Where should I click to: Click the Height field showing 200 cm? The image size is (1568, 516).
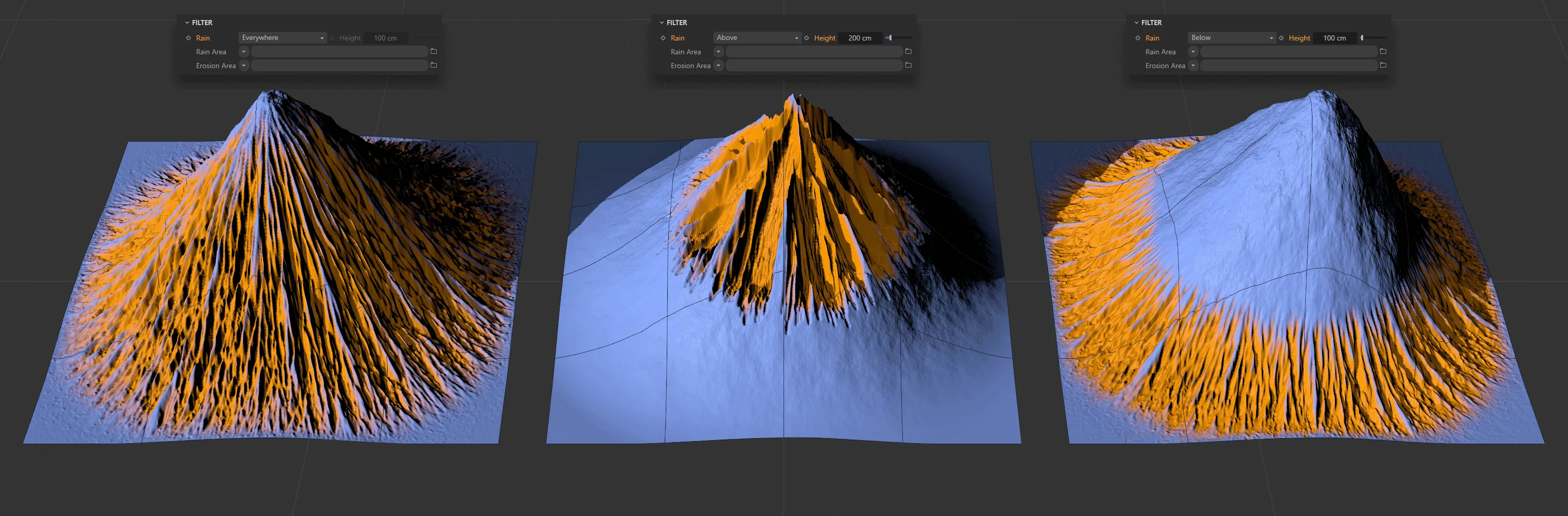click(x=859, y=38)
